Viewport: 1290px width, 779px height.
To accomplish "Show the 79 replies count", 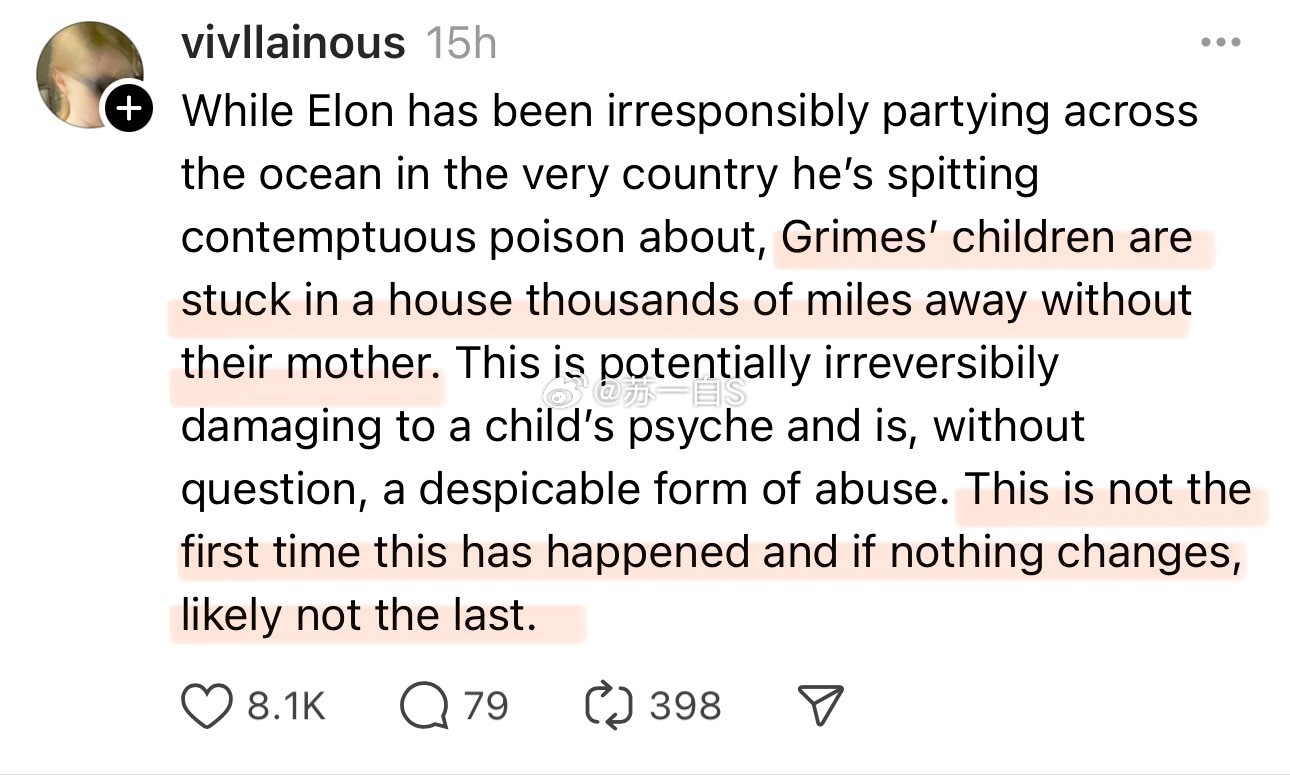I will tap(485, 706).
